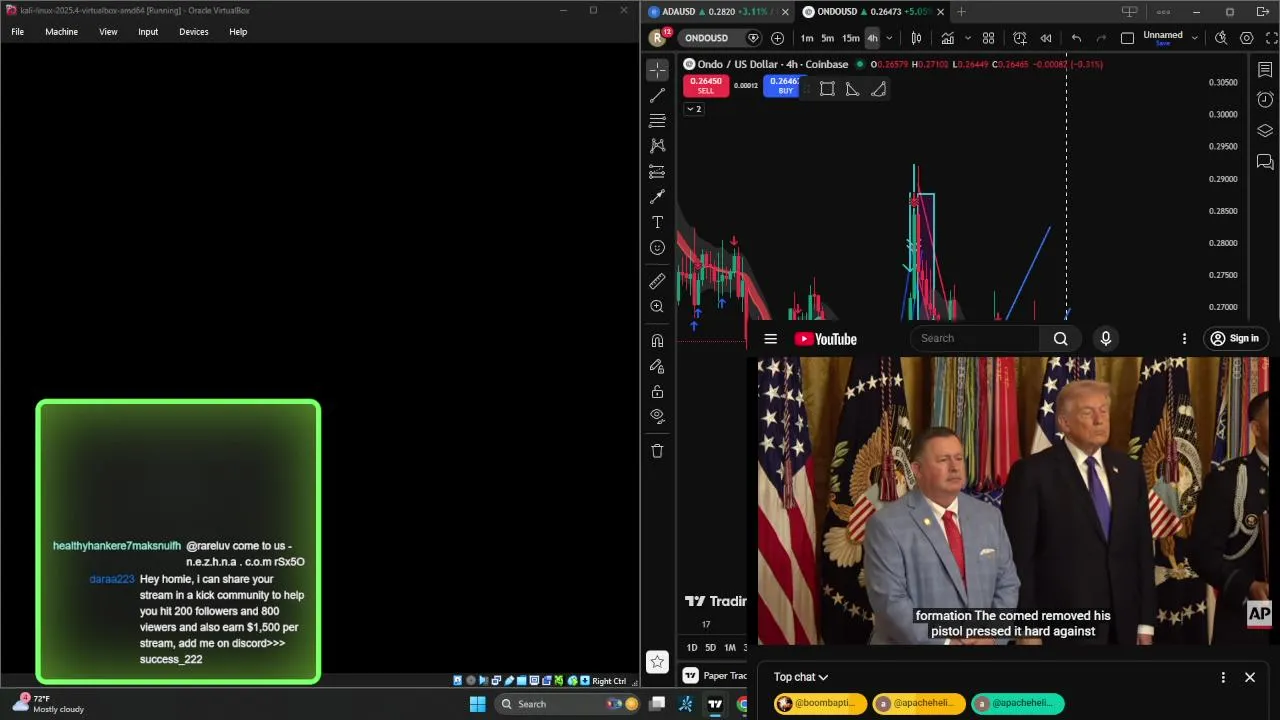Select the 5D date range

point(711,648)
